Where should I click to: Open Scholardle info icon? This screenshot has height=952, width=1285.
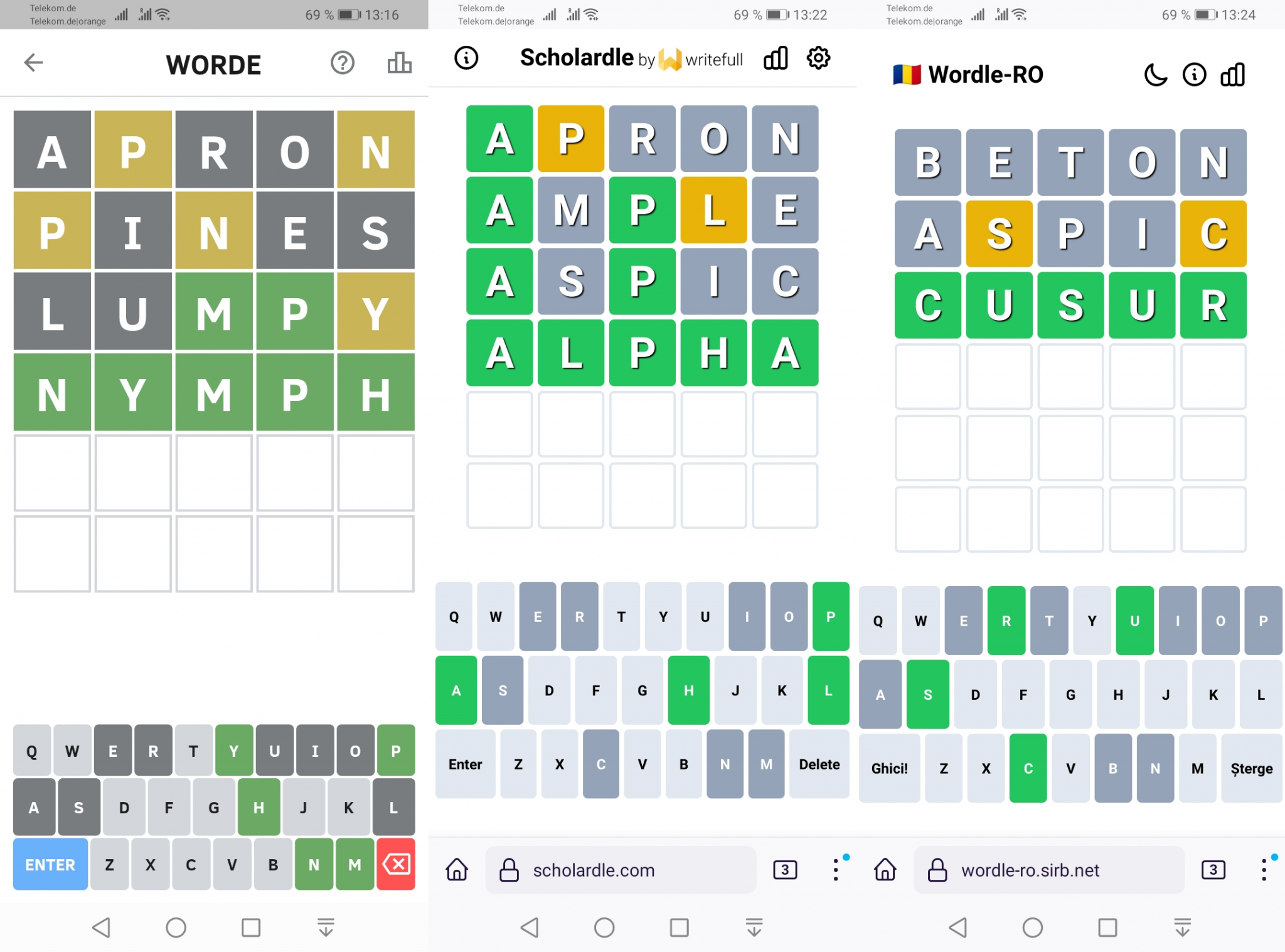click(x=466, y=58)
